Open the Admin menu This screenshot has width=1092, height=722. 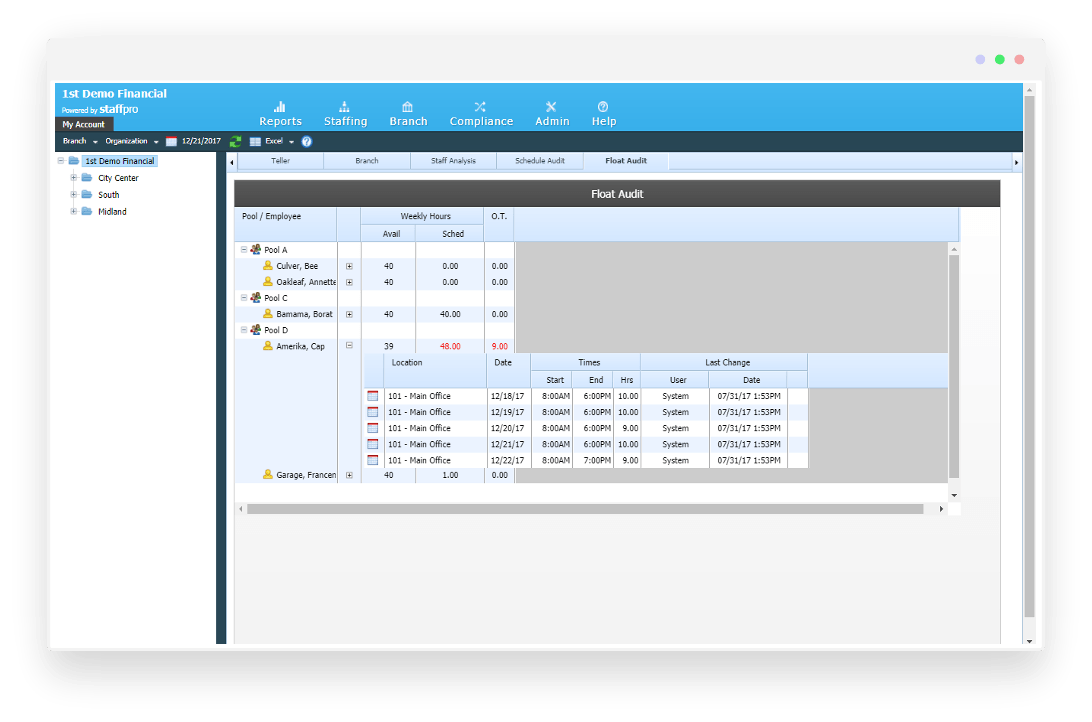[552, 113]
